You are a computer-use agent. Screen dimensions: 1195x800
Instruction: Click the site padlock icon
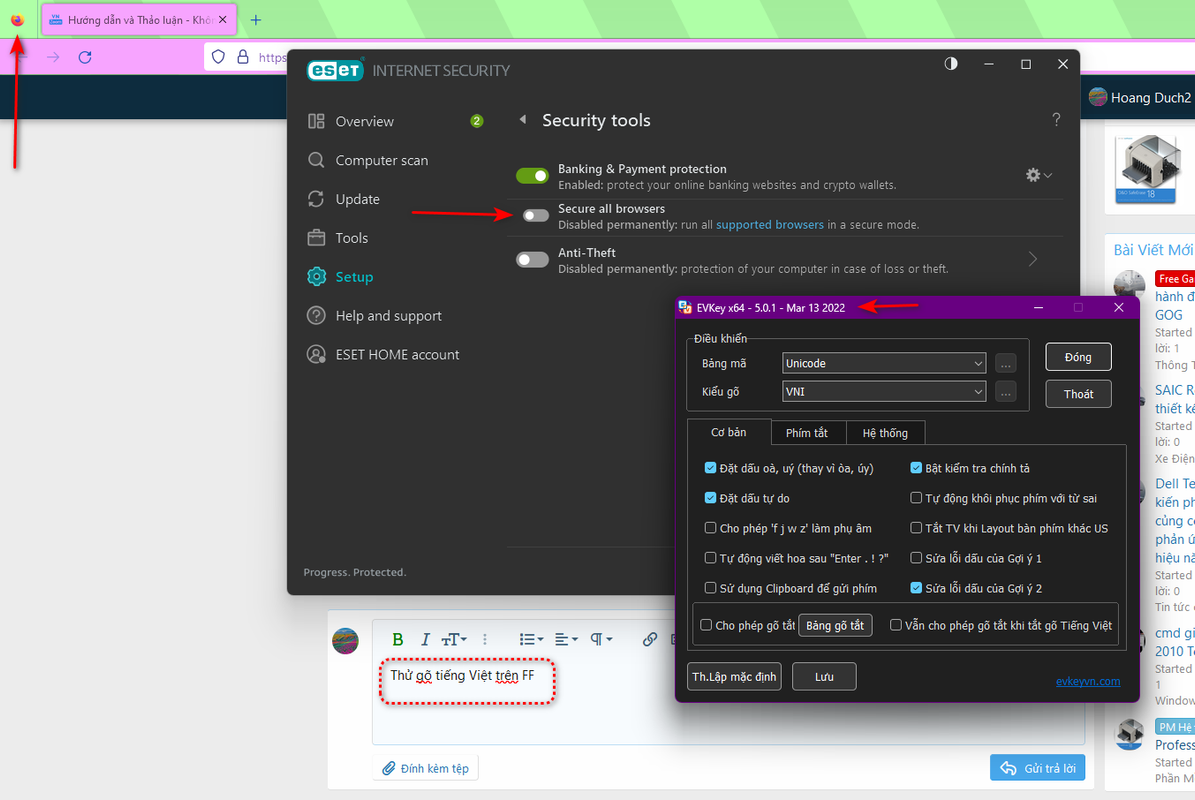pyautogui.click(x=243, y=57)
